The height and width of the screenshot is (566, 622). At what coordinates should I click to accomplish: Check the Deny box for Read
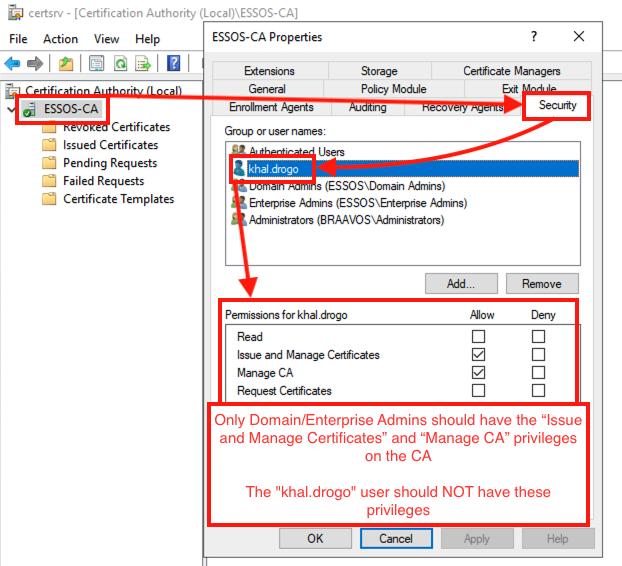click(x=539, y=337)
